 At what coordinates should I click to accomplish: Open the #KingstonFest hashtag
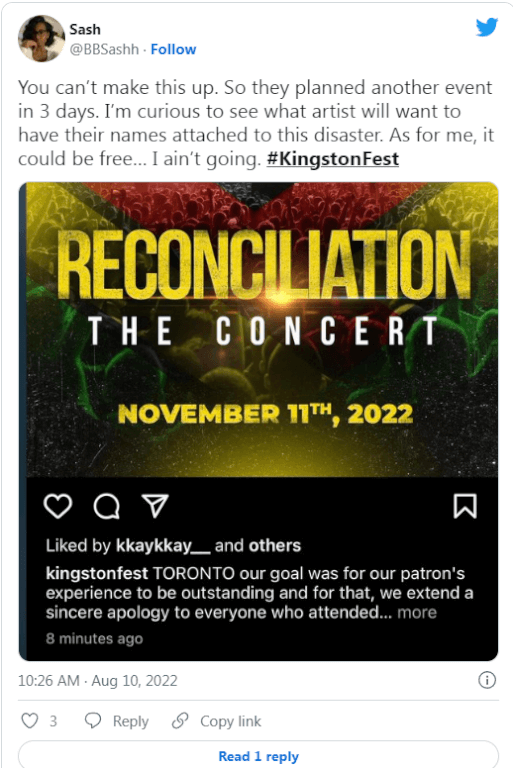pyautogui.click(x=333, y=159)
